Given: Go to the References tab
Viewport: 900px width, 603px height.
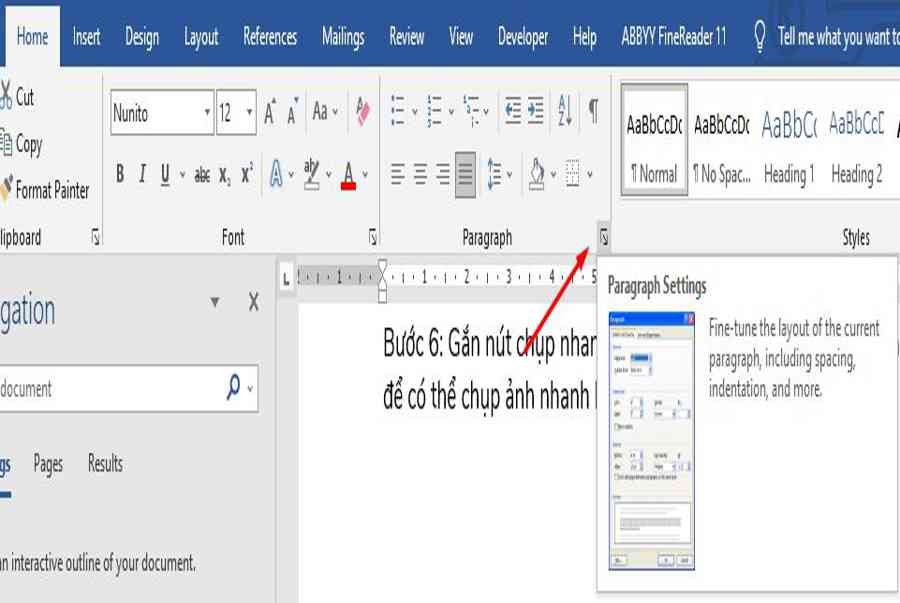Looking at the screenshot, I should tap(270, 37).
